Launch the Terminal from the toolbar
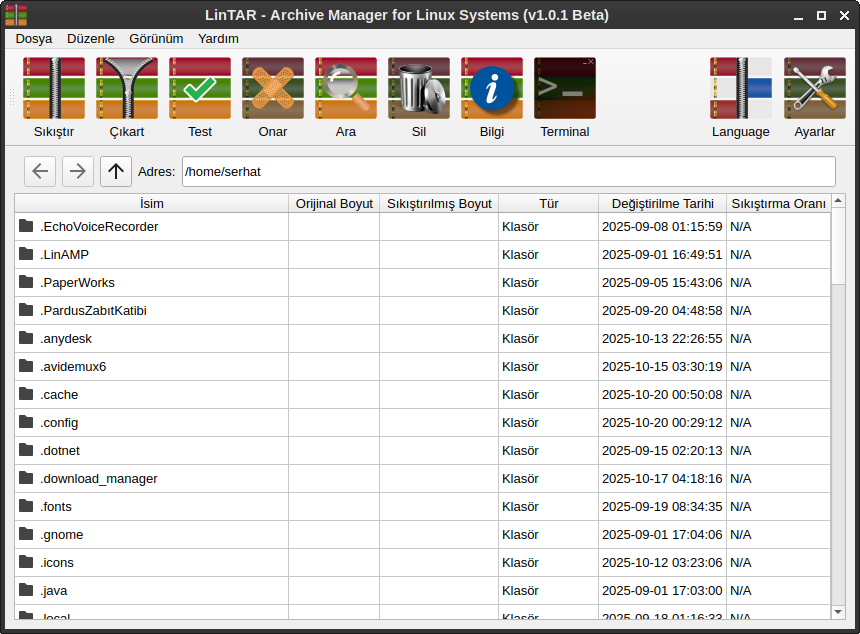 pos(565,89)
